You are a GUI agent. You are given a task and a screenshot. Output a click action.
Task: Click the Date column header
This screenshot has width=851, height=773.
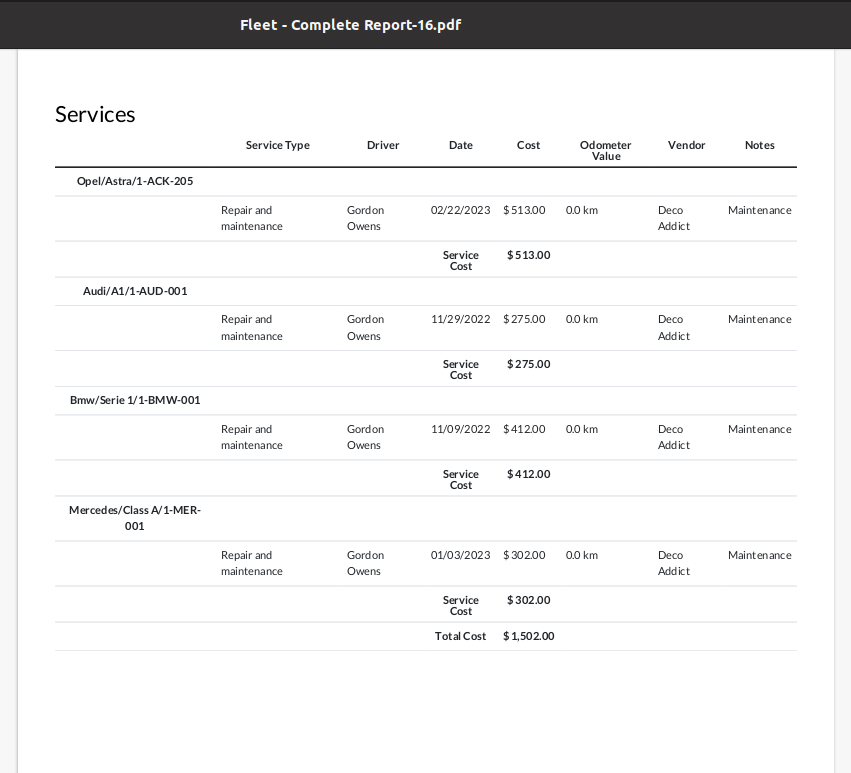point(461,145)
